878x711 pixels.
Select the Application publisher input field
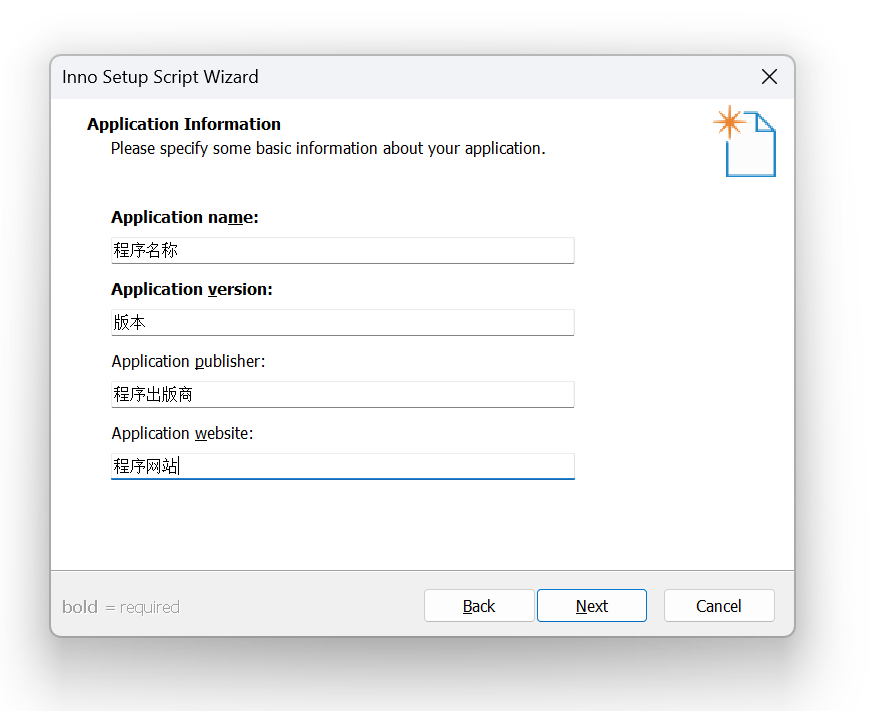point(343,395)
